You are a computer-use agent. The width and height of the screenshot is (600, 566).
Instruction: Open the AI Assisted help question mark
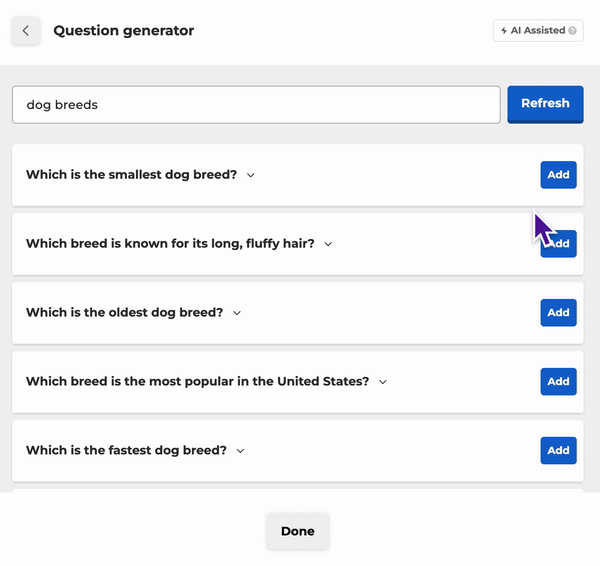(572, 31)
